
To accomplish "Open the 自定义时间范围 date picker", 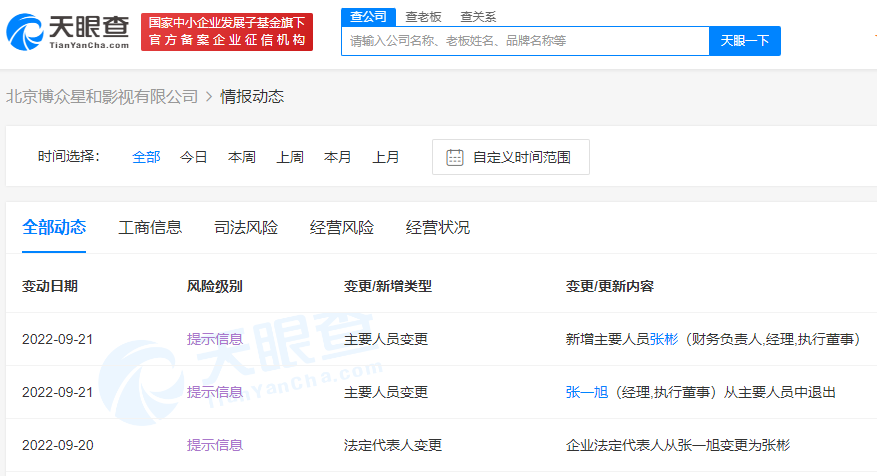I will click(x=511, y=157).
